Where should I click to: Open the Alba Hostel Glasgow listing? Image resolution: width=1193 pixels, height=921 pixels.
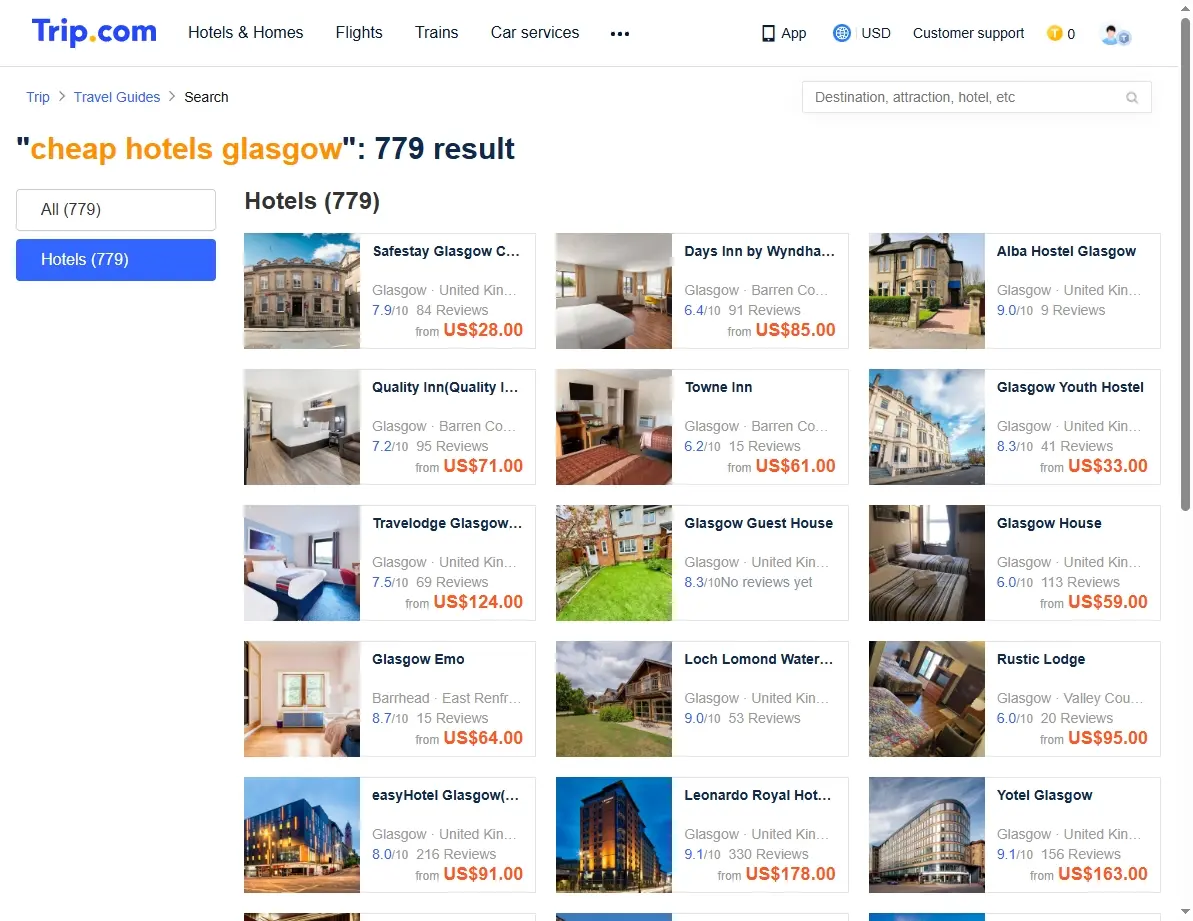[x=1066, y=251]
